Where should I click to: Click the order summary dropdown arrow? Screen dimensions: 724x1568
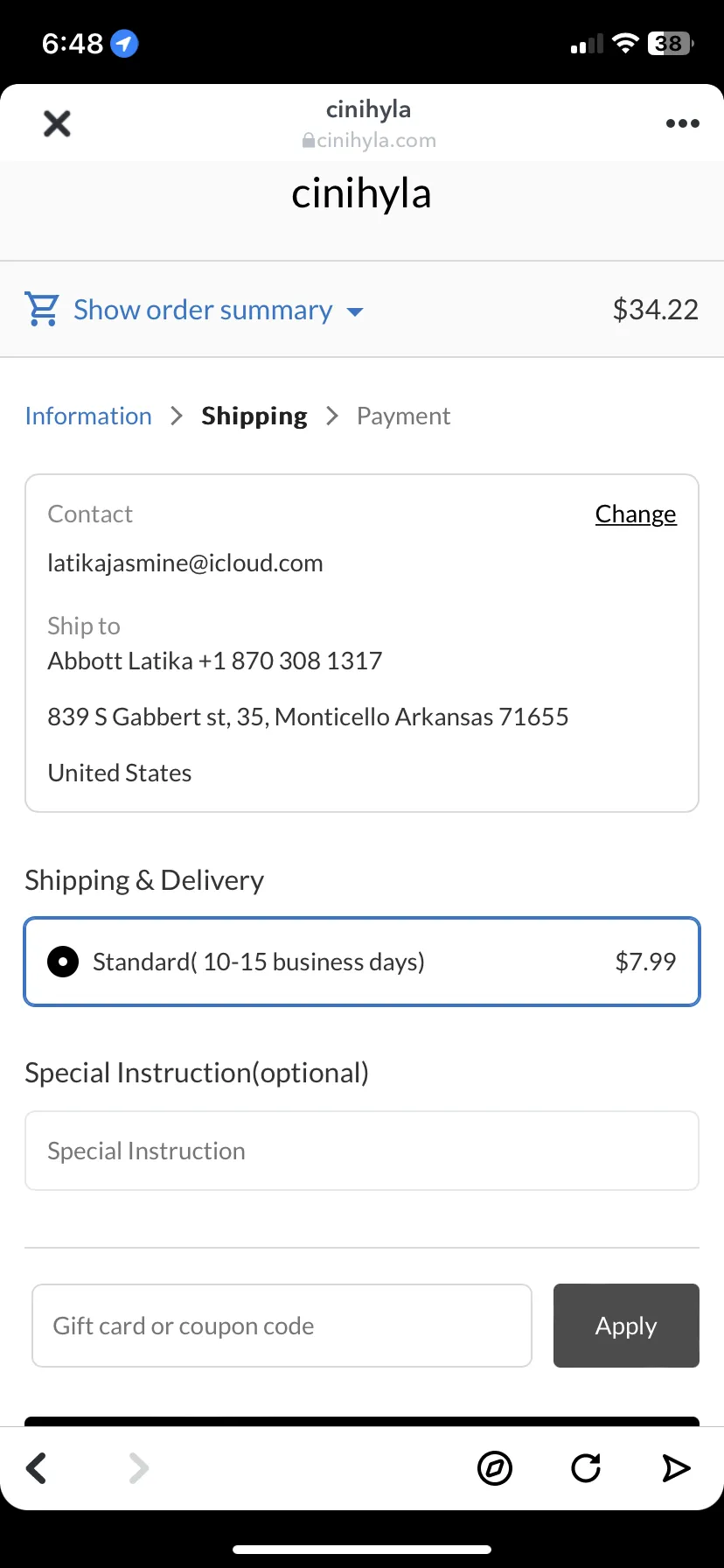tap(355, 311)
